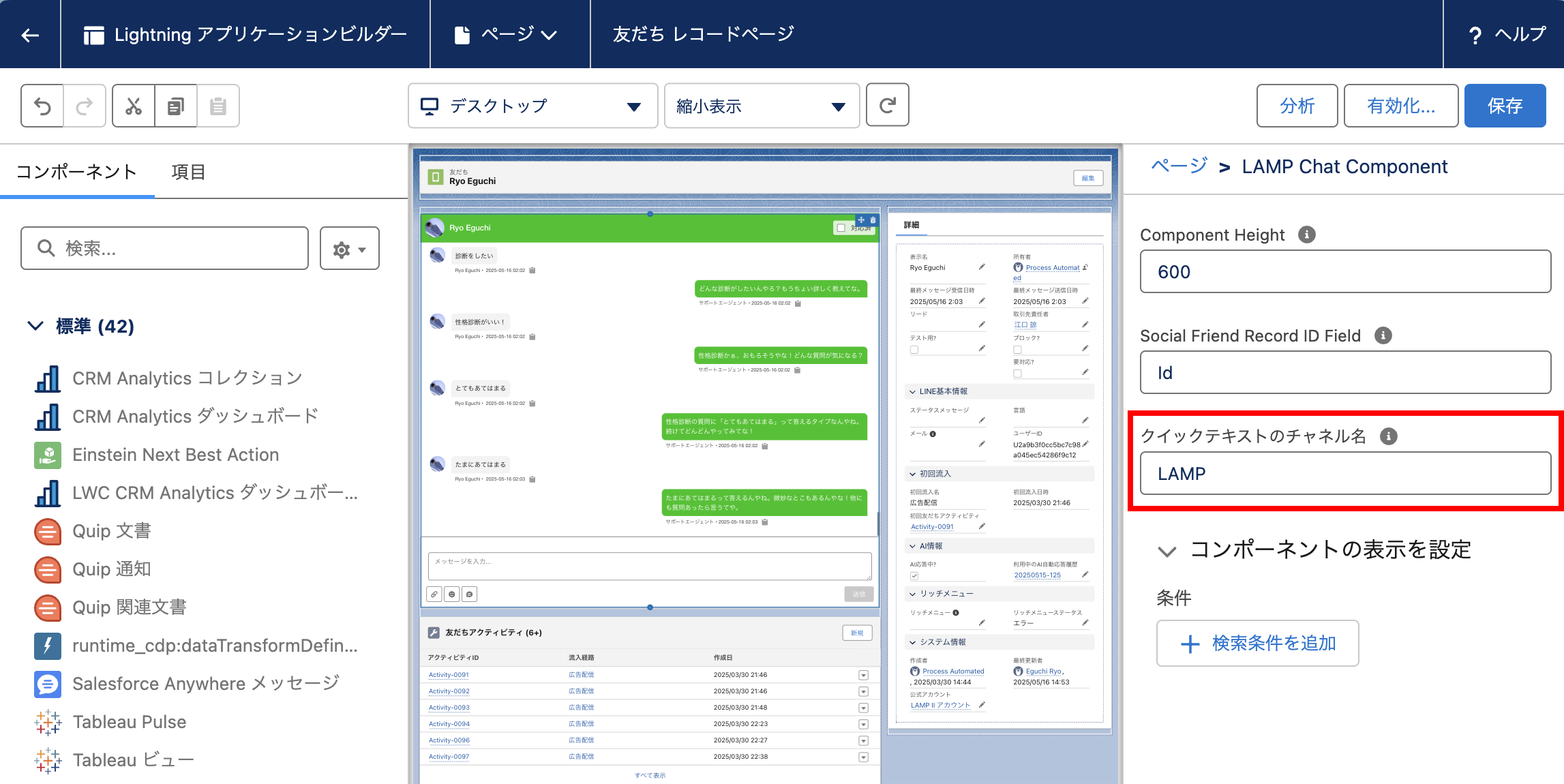The height and width of the screenshot is (784, 1564).
Task: Click the 保存 button
Action: coord(1504,106)
